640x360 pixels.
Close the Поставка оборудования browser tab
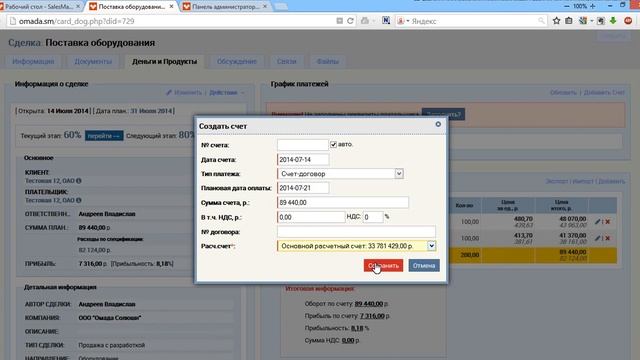tap(171, 7)
